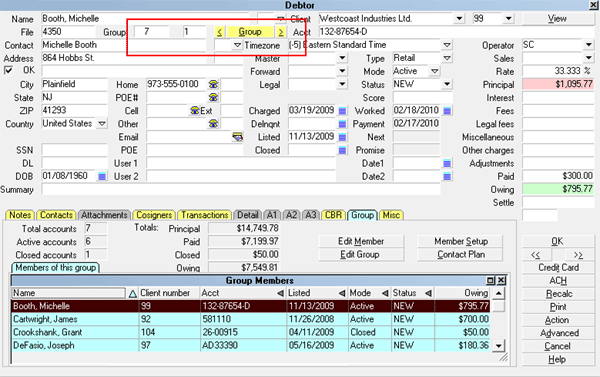
Task: Sort by Acct column arrow
Action: click(x=280, y=294)
